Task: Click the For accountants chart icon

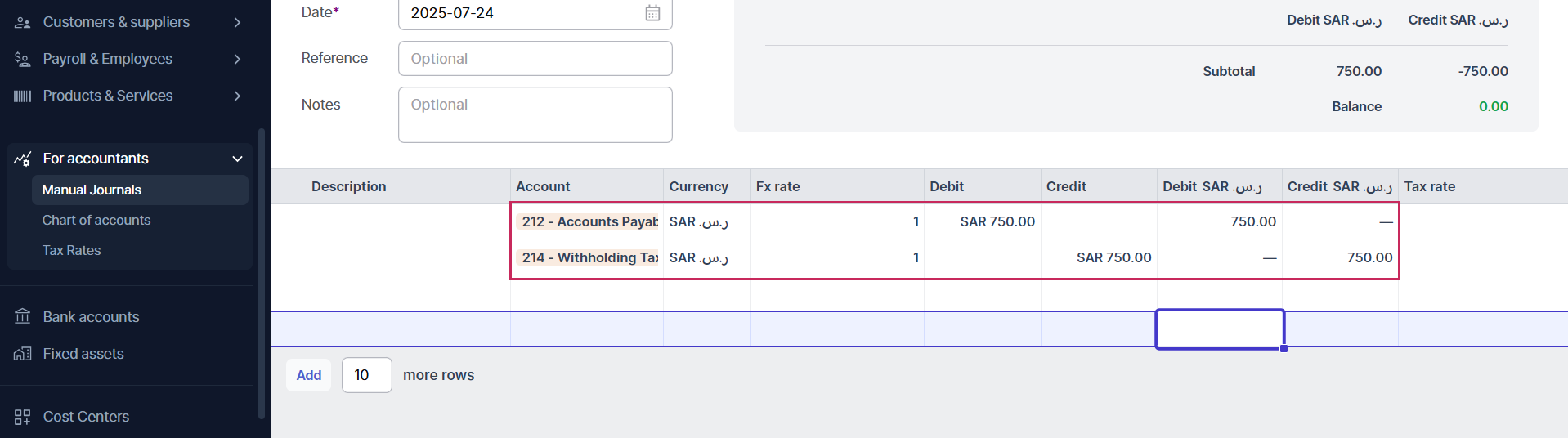Action: pyautogui.click(x=22, y=159)
